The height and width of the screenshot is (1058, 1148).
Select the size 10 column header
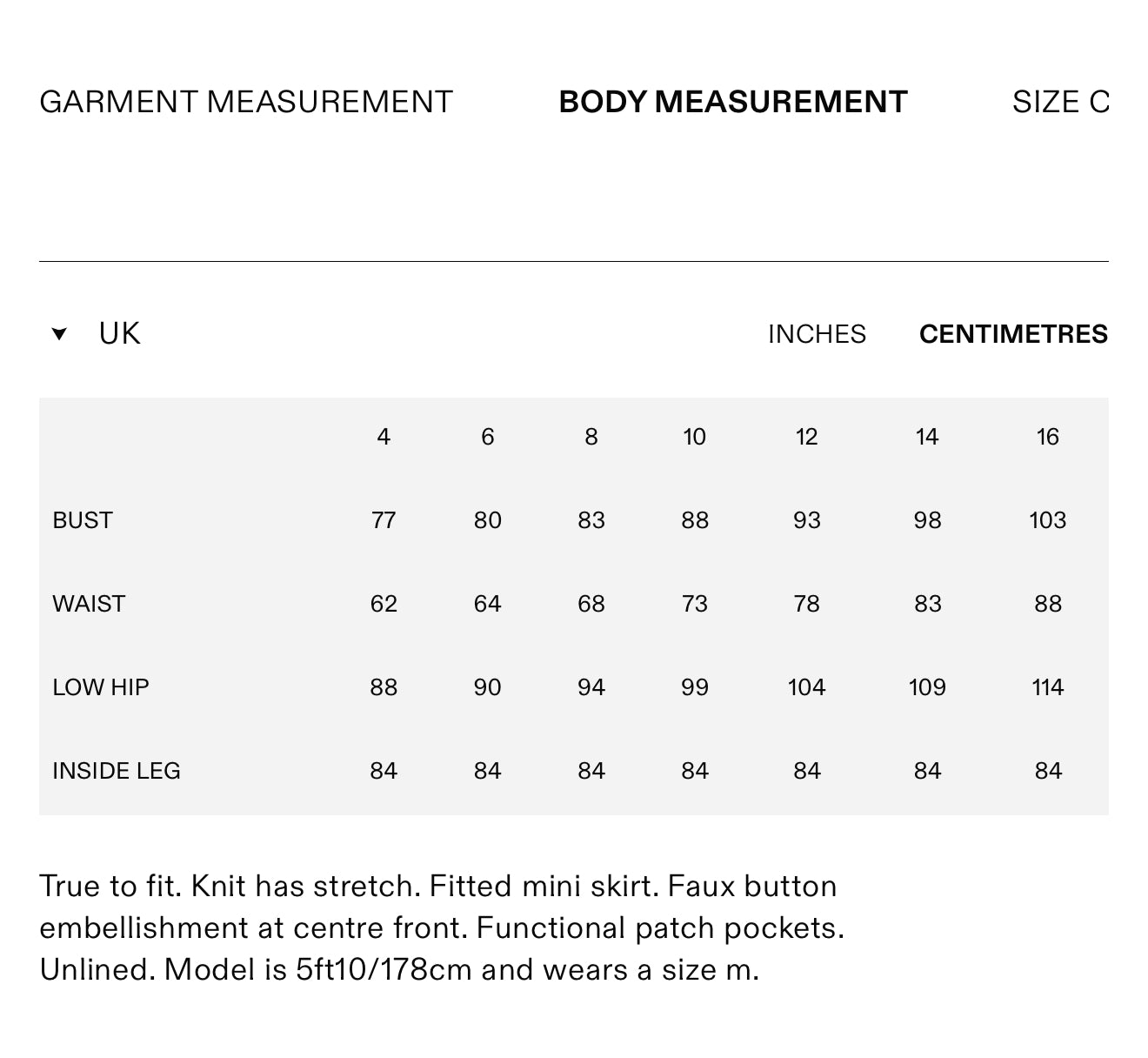[694, 437]
